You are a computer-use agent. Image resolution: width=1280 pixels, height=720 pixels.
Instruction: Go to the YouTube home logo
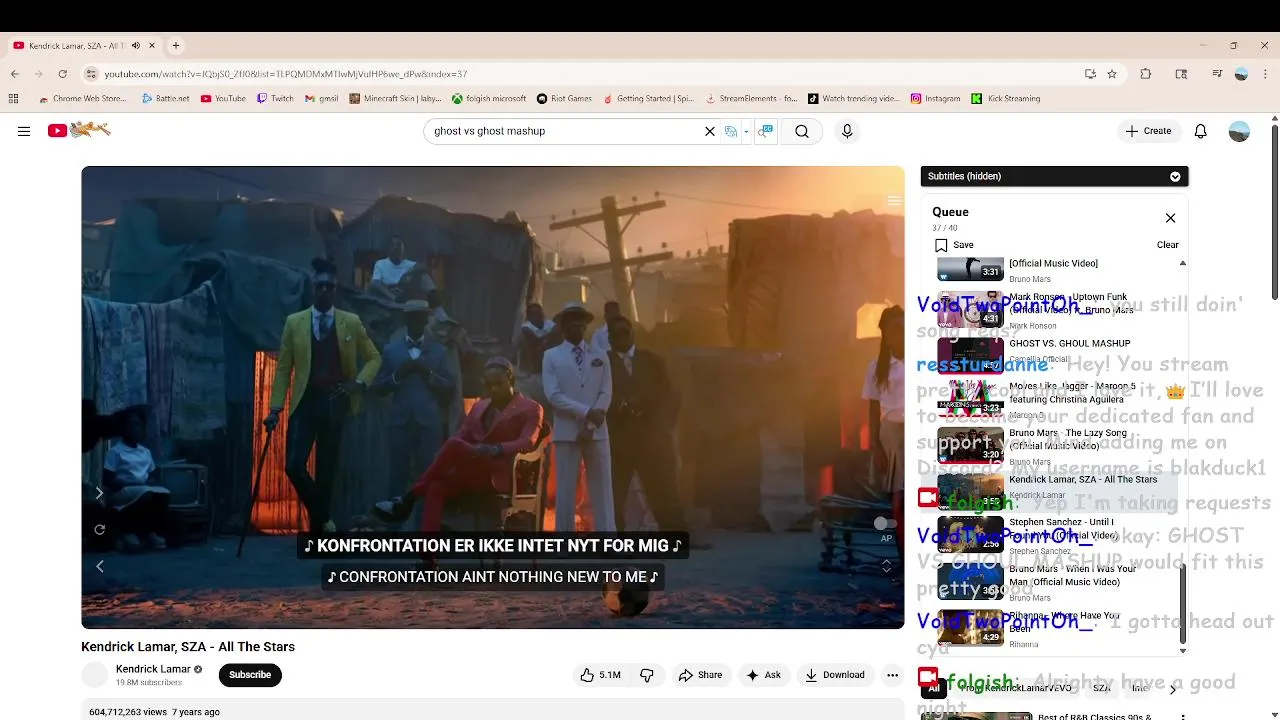[79, 130]
